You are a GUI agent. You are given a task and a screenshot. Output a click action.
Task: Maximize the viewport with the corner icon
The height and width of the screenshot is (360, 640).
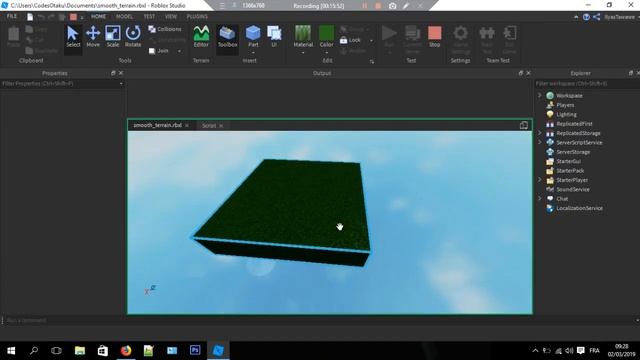click(x=524, y=125)
